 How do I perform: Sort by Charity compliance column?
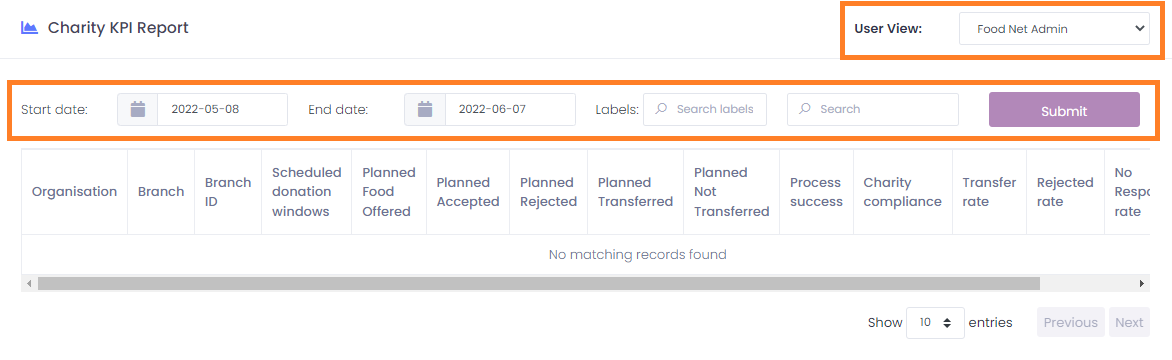(902, 192)
